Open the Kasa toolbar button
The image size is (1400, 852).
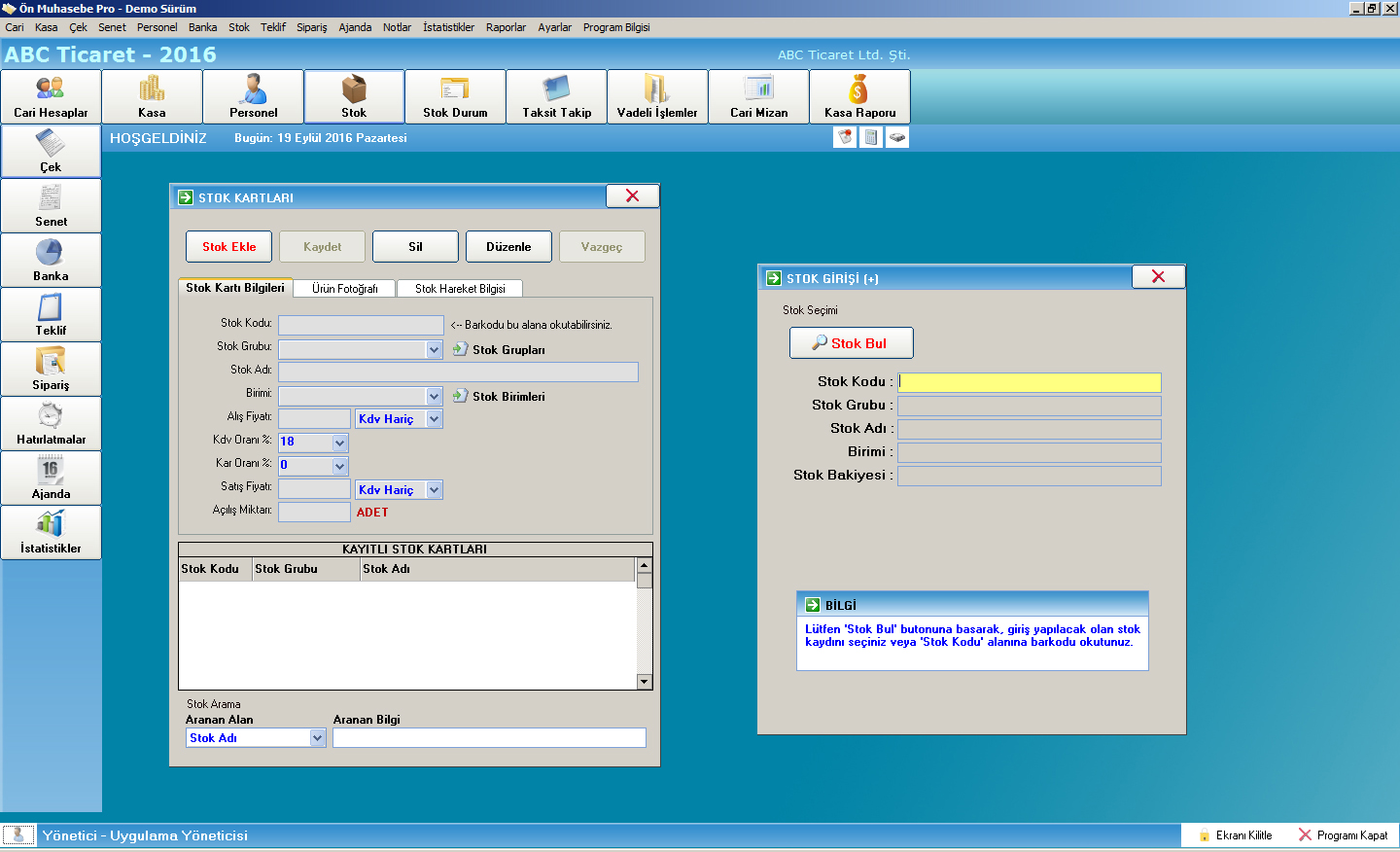[x=152, y=96]
